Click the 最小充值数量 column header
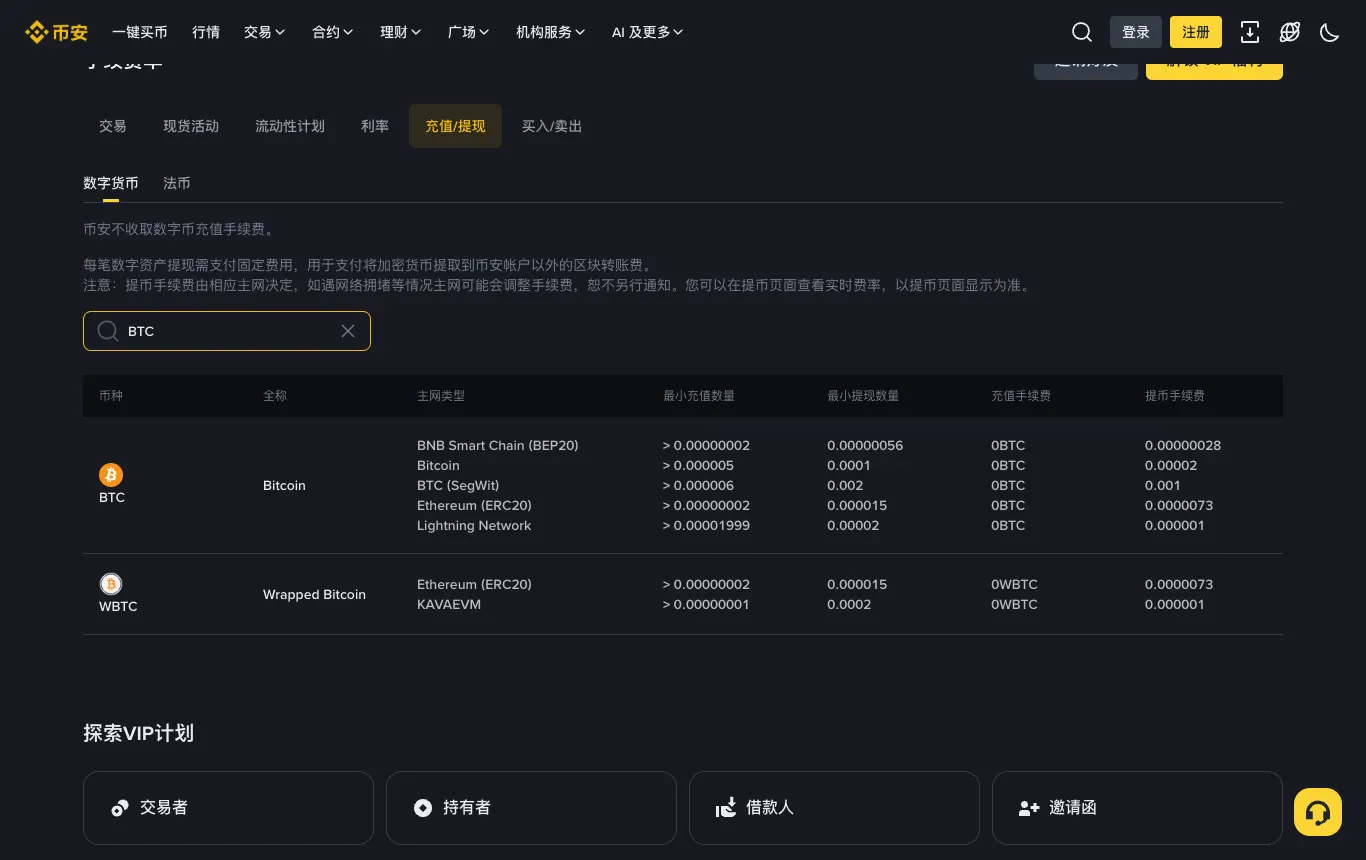The image size is (1366, 860). tap(699, 396)
